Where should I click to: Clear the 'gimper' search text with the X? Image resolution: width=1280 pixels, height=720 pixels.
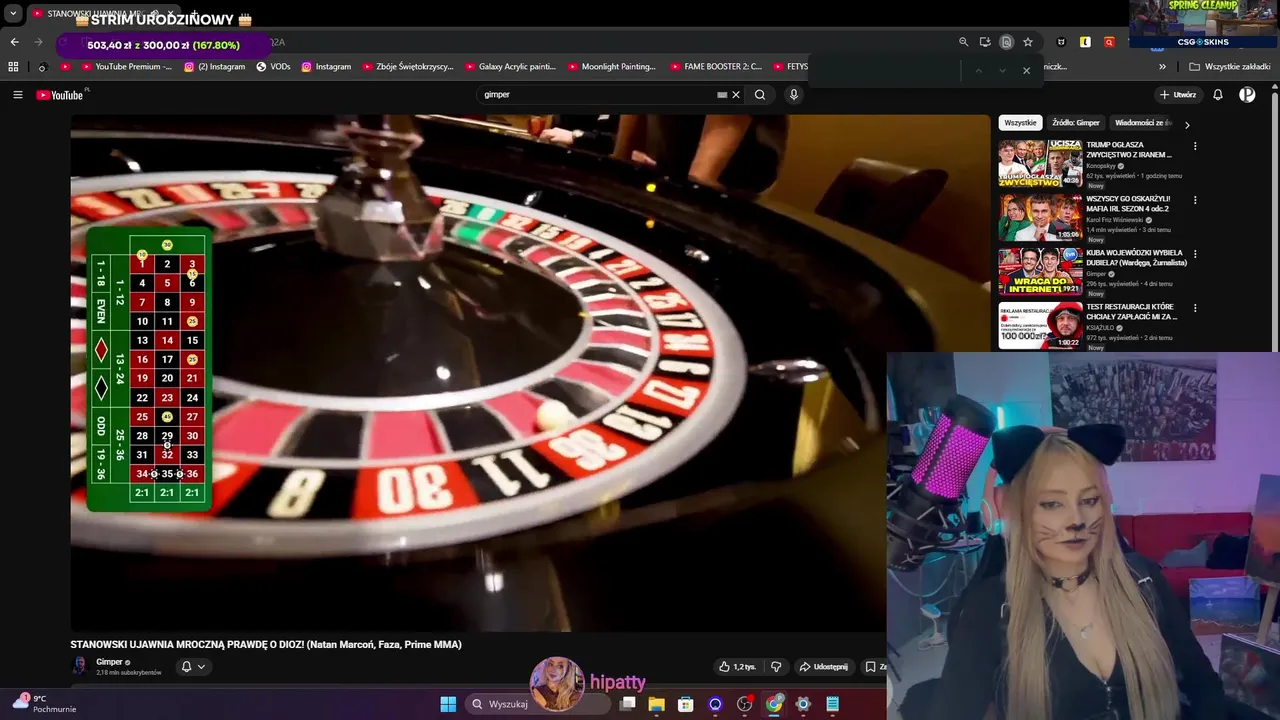click(x=736, y=95)
